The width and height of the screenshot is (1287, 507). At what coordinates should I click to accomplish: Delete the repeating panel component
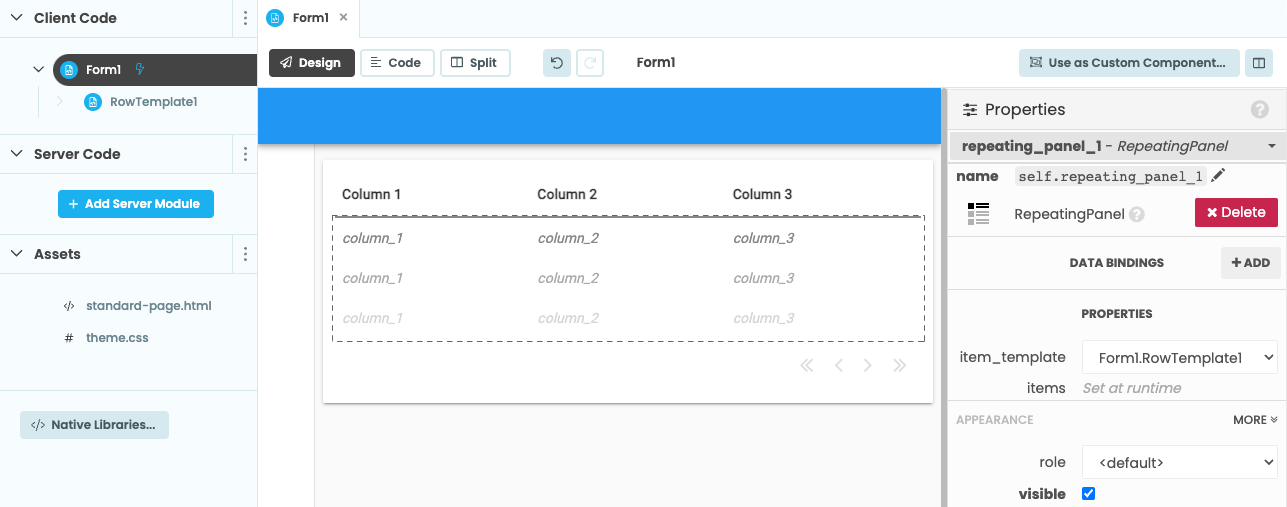[1236, 213]
